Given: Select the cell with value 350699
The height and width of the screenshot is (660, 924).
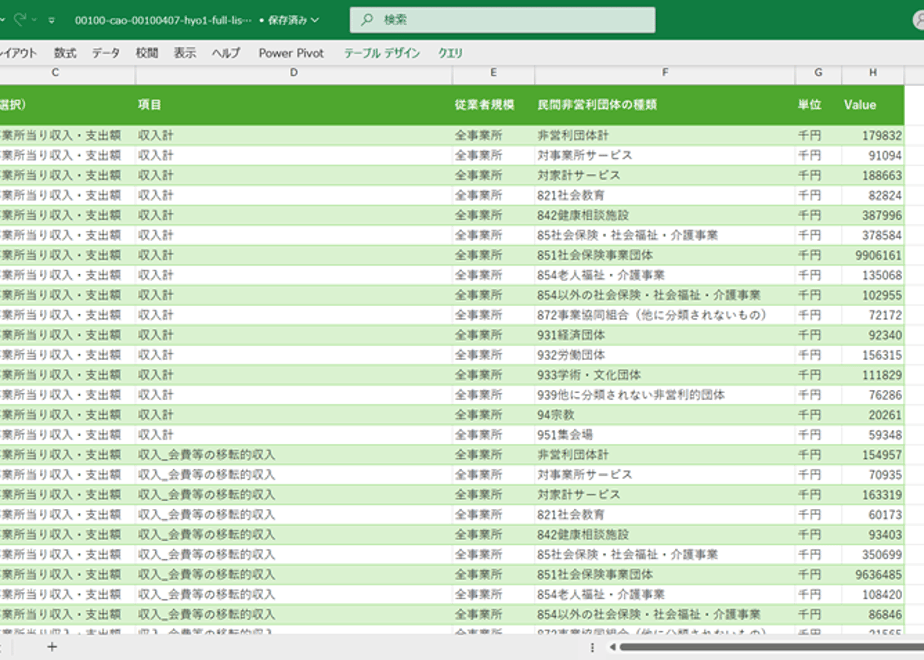Looking at the screenshot, I should tap(873, 555).
